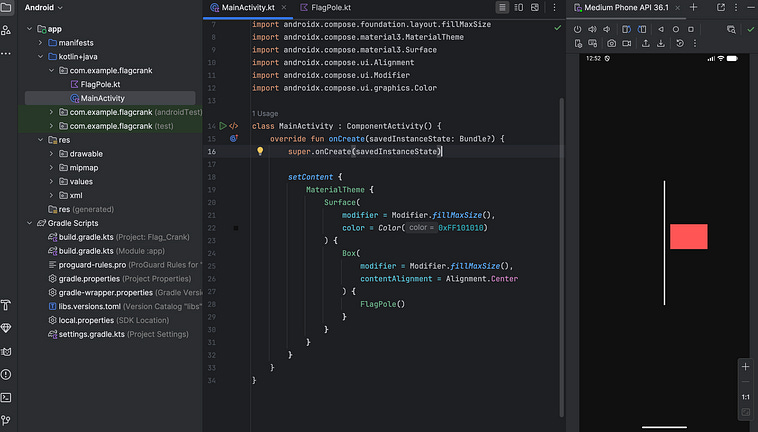This screenshot has width=758, height=432.
Task: Collapse the app module node
Action: 29,29
